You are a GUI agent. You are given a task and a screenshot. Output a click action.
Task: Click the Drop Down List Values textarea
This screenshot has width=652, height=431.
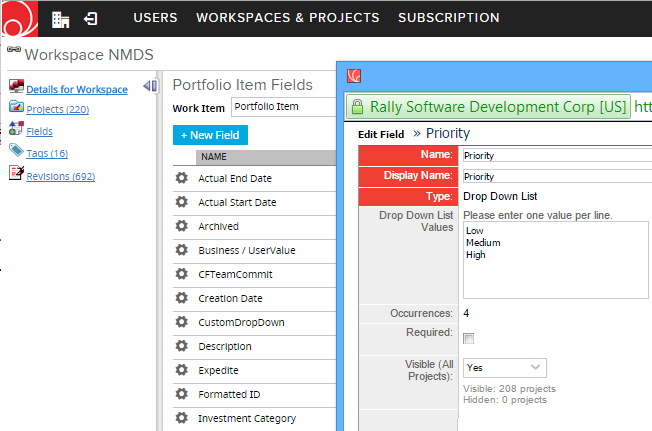pyautogui.click(x=556, y=260)
